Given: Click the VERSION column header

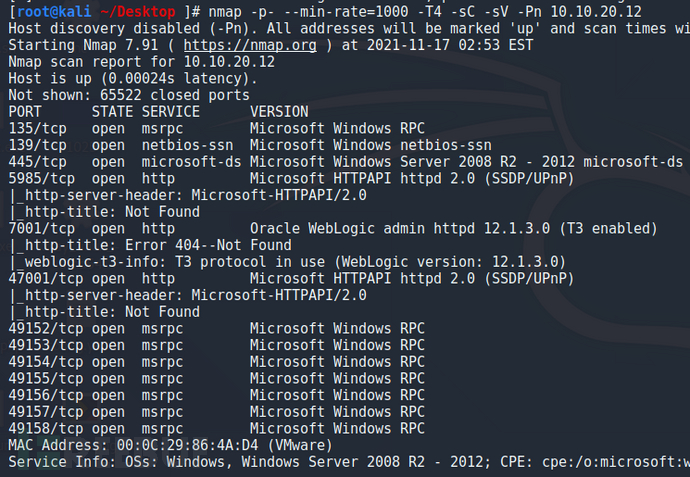Looking at the screenshot, I should 279,112.
